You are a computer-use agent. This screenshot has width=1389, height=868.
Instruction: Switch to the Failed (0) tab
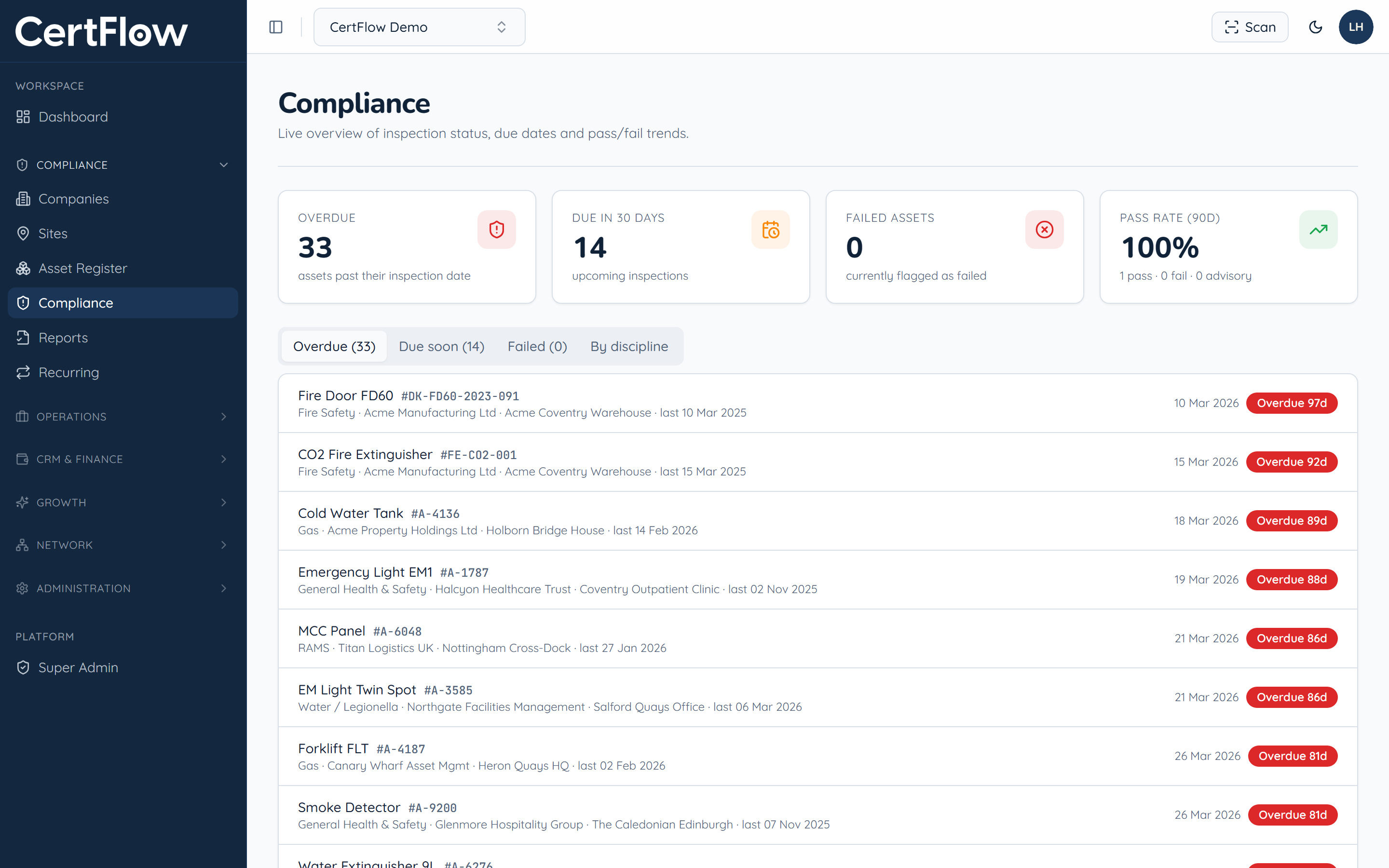pyautogui.click(x=537, y=346)
